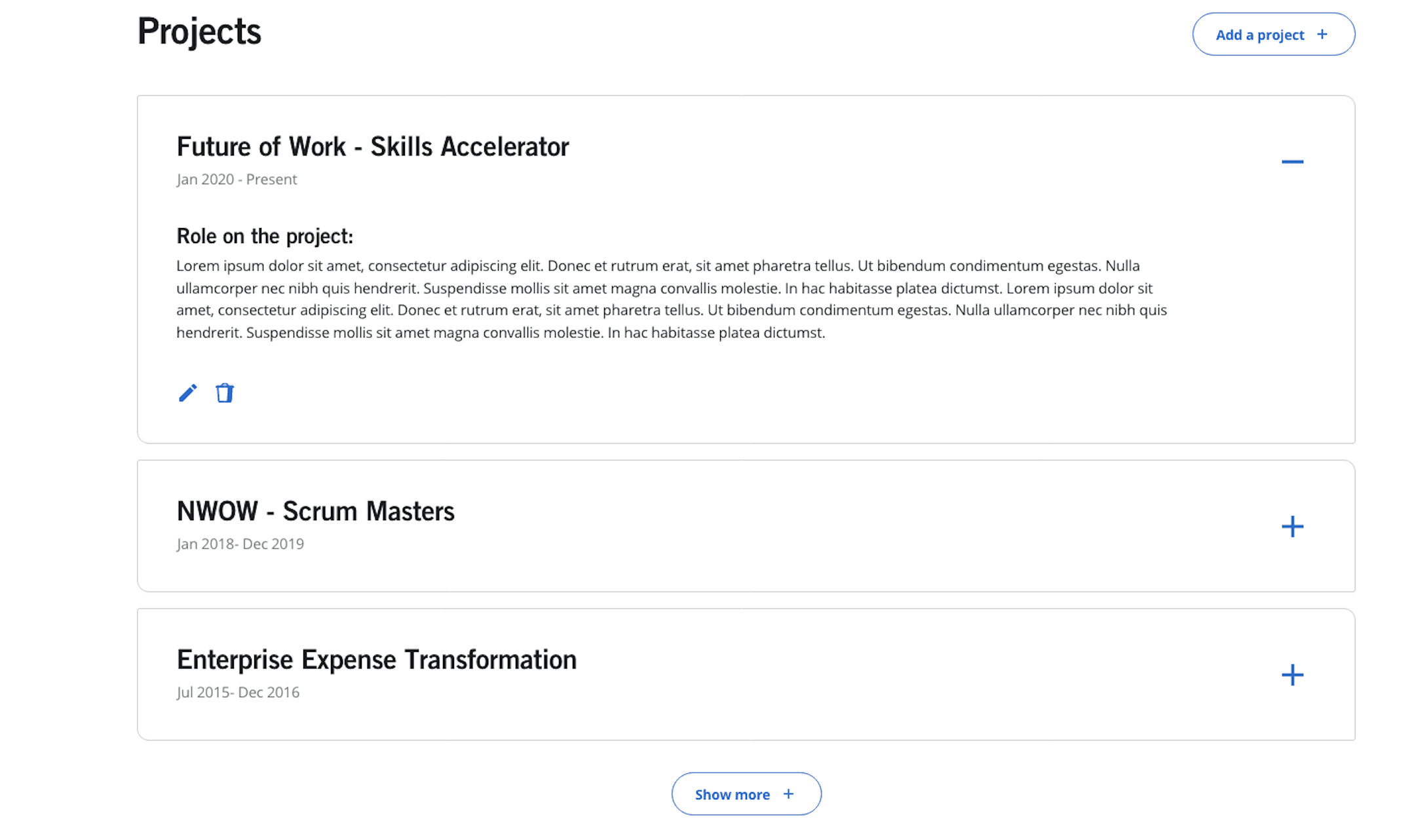The height and width of the screenshot is (840, 1414).
Task: Select the Enterprise Expense Transformation title
Action: click(x=377, y=660)
